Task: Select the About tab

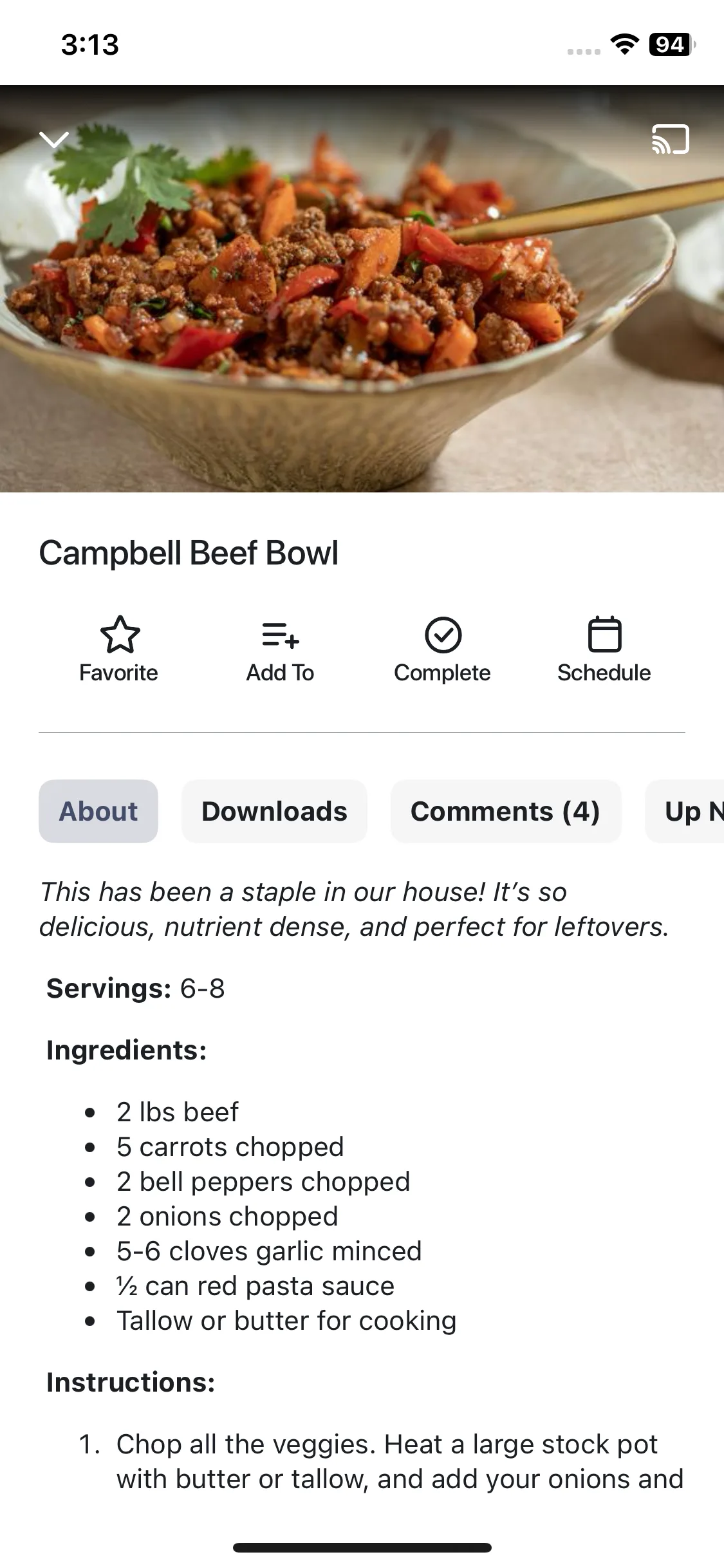Action: point(98,811)
